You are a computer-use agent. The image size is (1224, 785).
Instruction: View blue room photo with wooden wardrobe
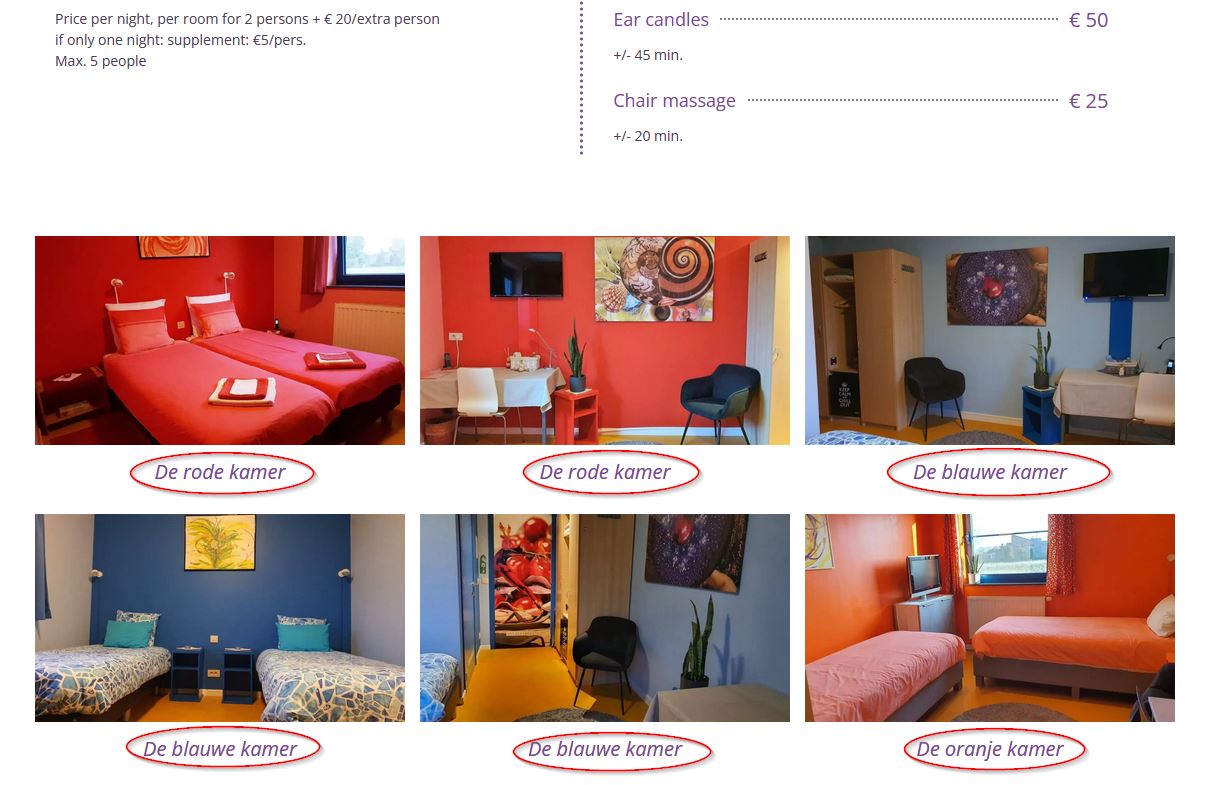point(990,340)
